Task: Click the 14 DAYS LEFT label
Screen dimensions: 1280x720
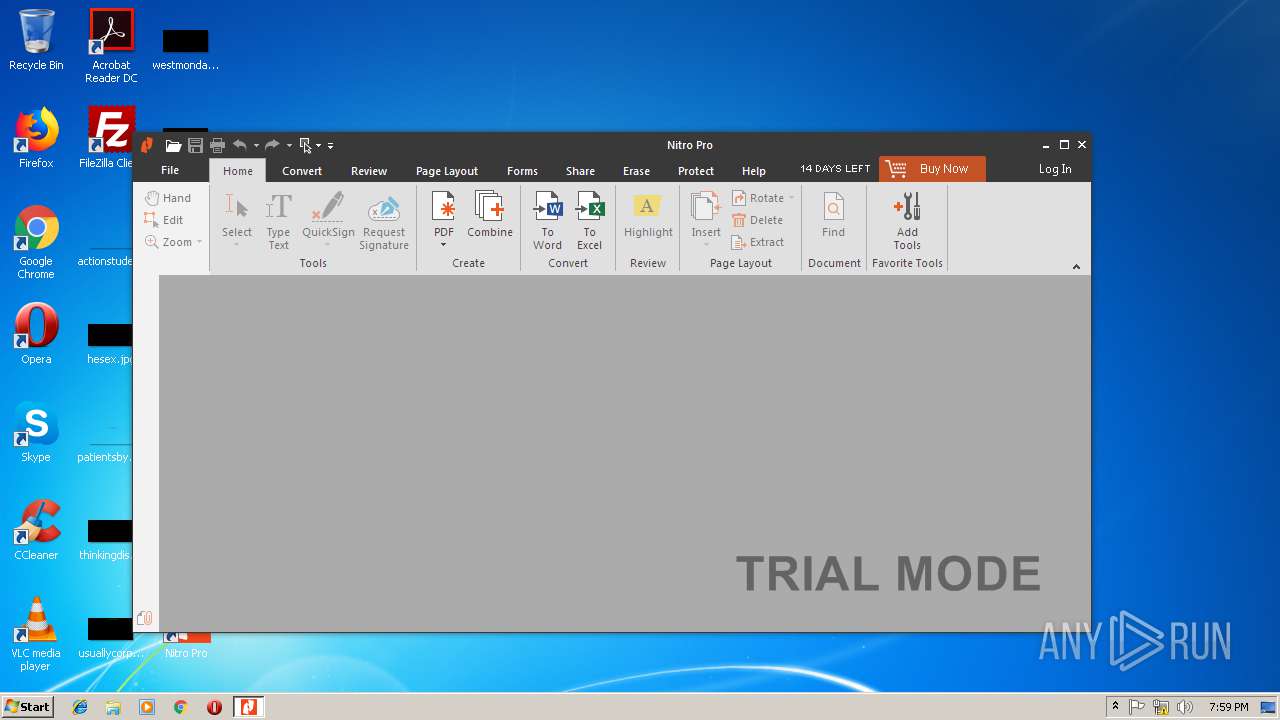Action: (835, 169)
